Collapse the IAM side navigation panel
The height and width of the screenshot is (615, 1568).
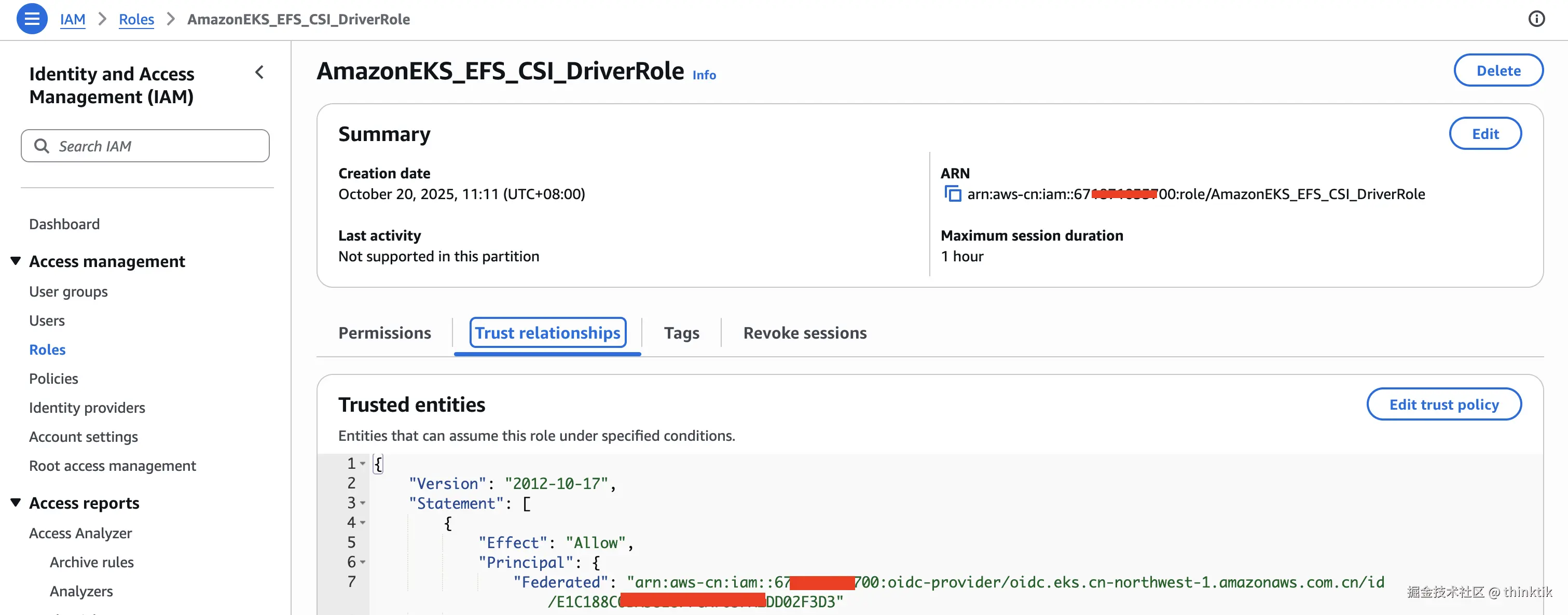[x=260, y=73]
